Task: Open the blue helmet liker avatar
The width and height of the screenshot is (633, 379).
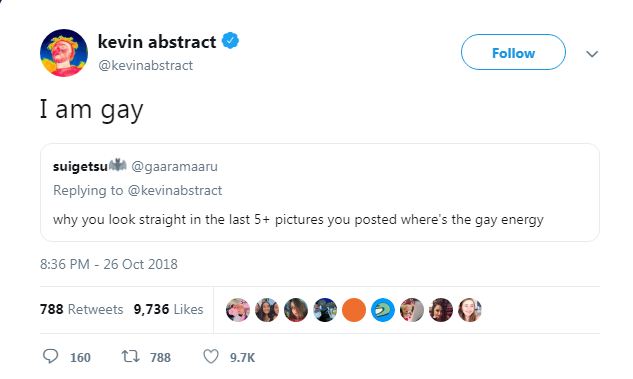Action: tap(383, 310)
